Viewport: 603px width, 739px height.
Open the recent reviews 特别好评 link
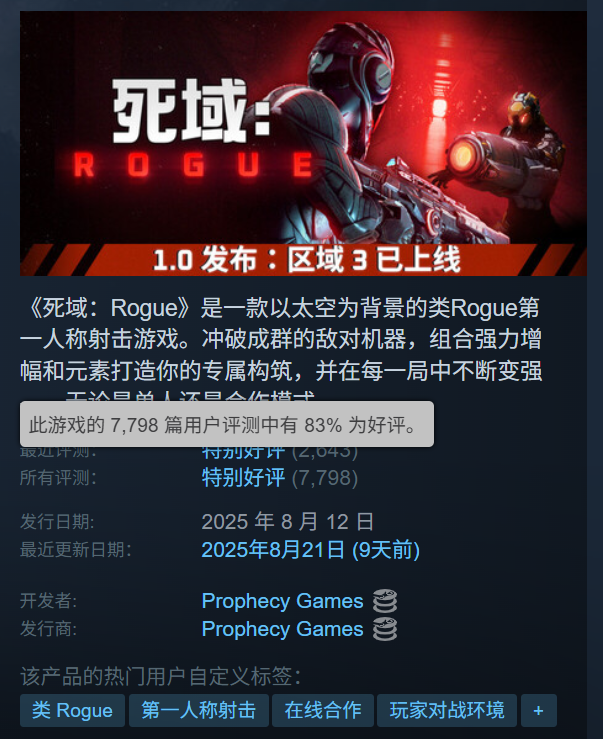pyautogui.click(x=243, y=452)
